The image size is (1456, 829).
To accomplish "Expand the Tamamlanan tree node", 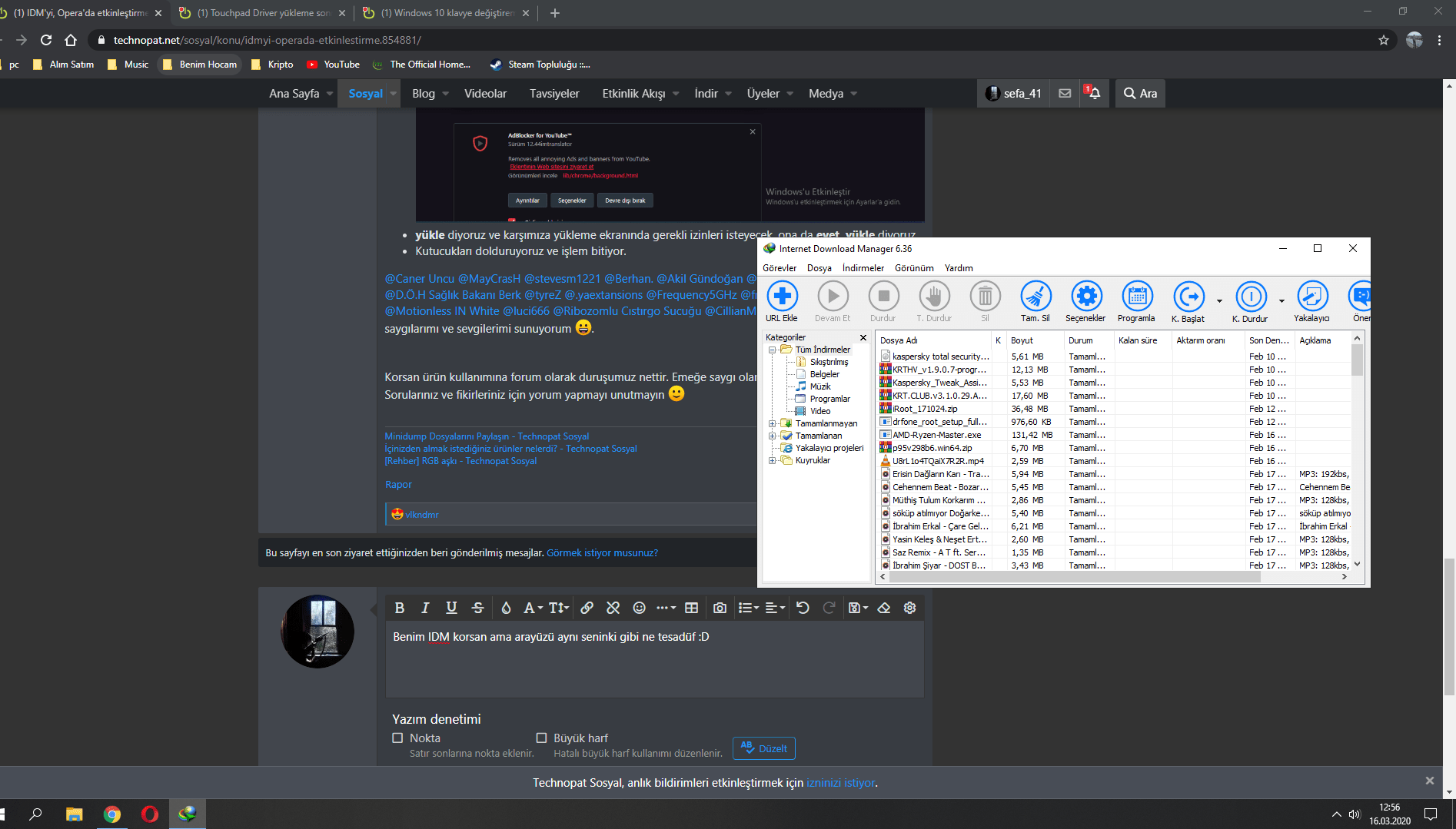I will coord(772,436).
